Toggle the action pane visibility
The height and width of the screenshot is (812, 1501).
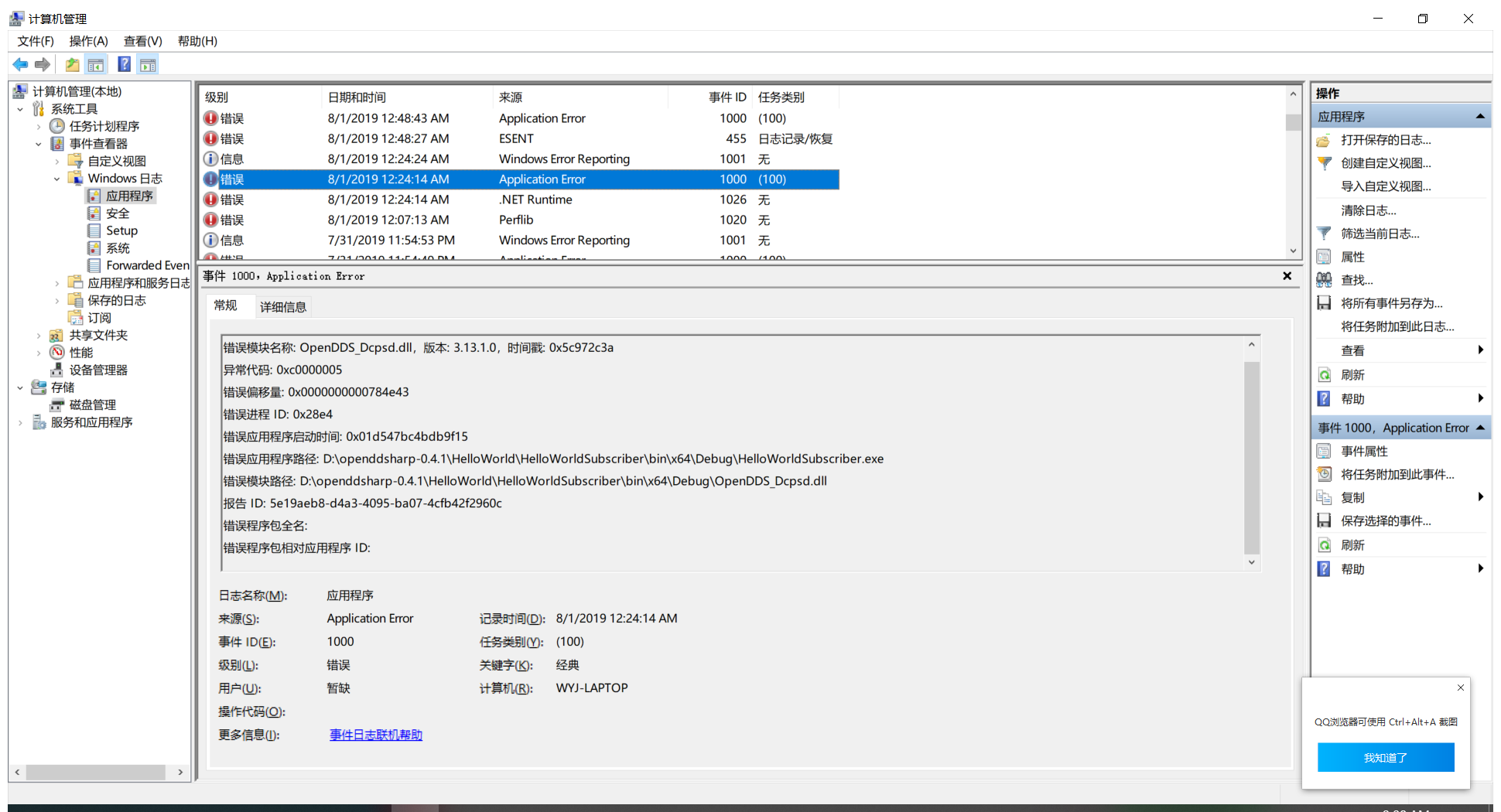148,64
